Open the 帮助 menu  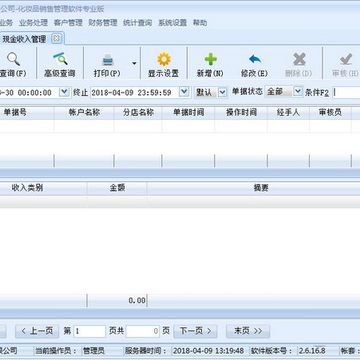[200, 23]
